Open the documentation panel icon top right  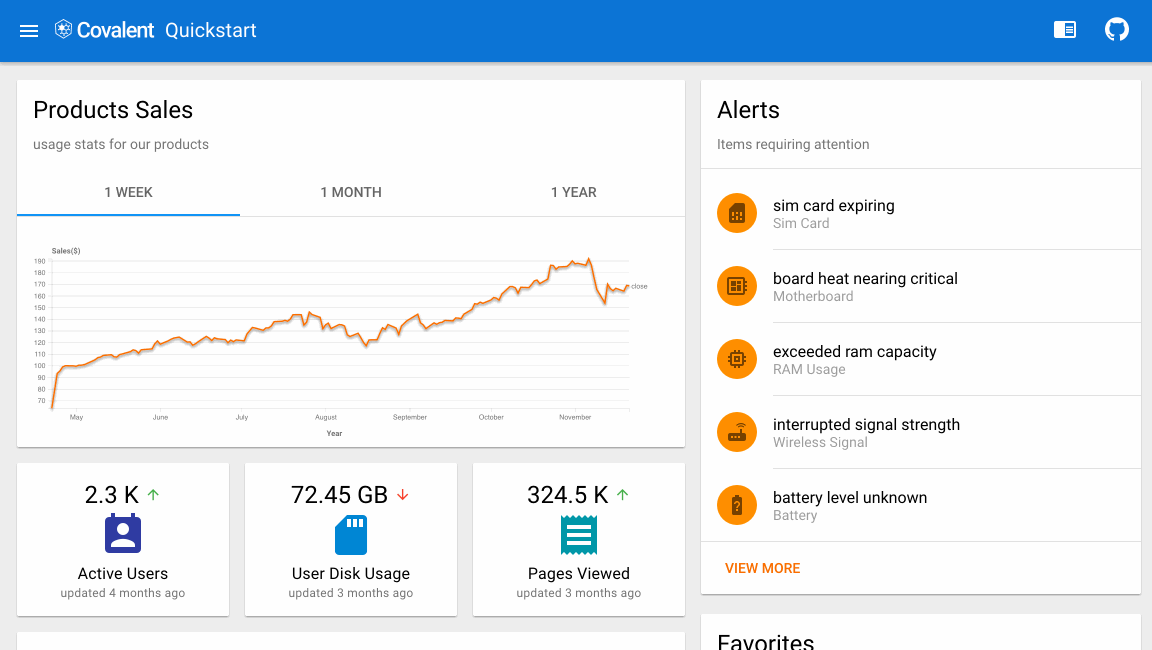(1064, 30)
